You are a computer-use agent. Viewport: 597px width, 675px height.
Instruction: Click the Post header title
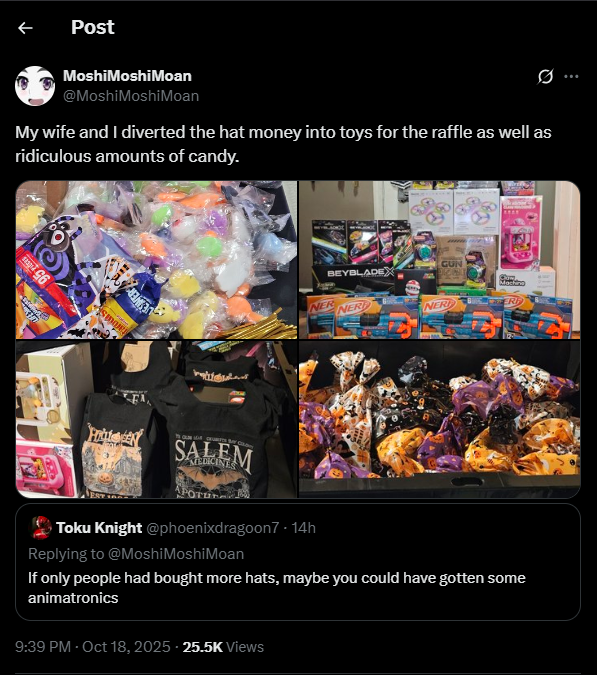pos(93,27)
